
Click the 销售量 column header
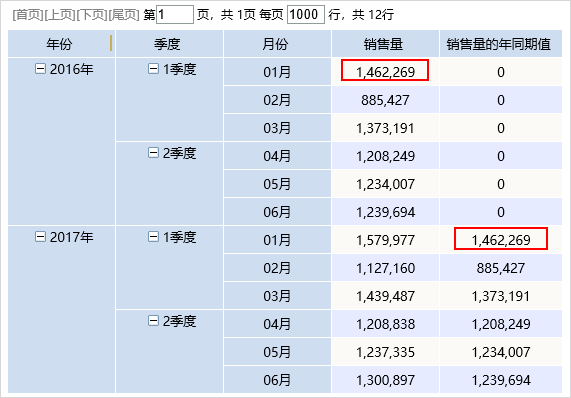pos(385,44)
